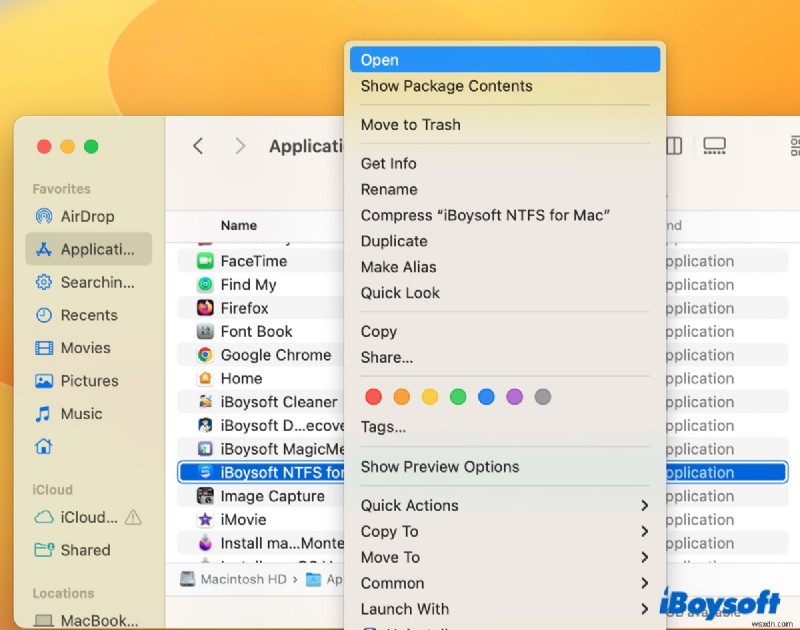Screen dimensions: 800x630
Task: Click the Image Capture app icon
Action: click(x=205, y=496)
